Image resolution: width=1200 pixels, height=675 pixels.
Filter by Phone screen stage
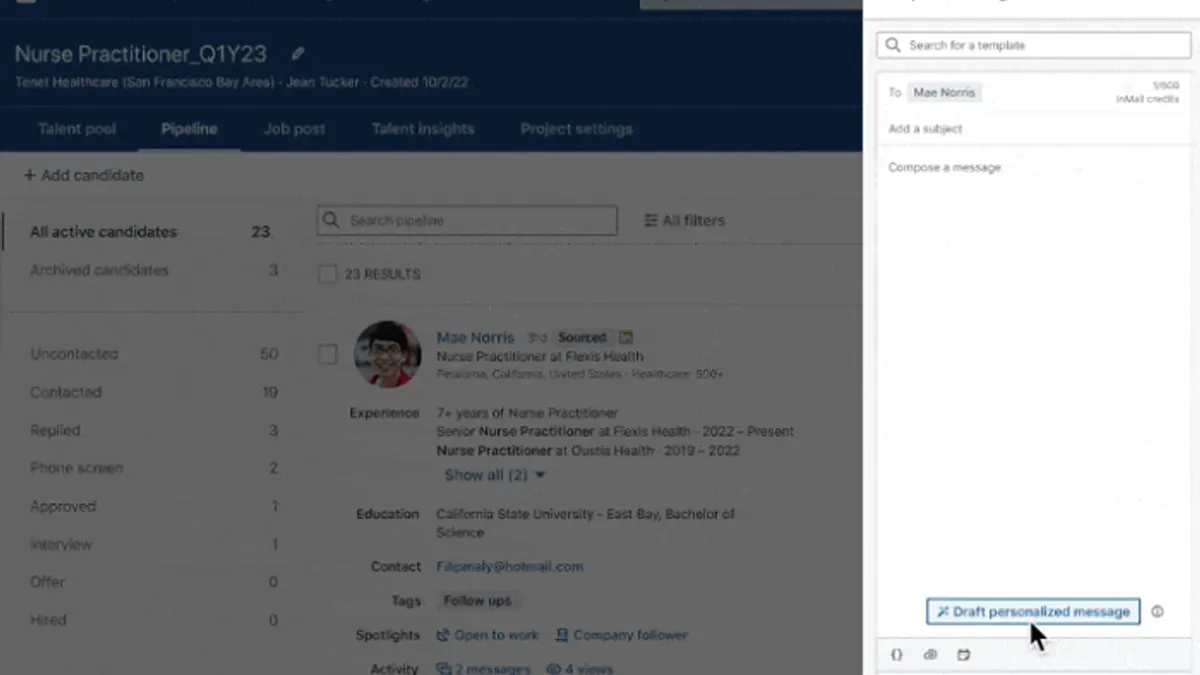[x=153, y=468]
